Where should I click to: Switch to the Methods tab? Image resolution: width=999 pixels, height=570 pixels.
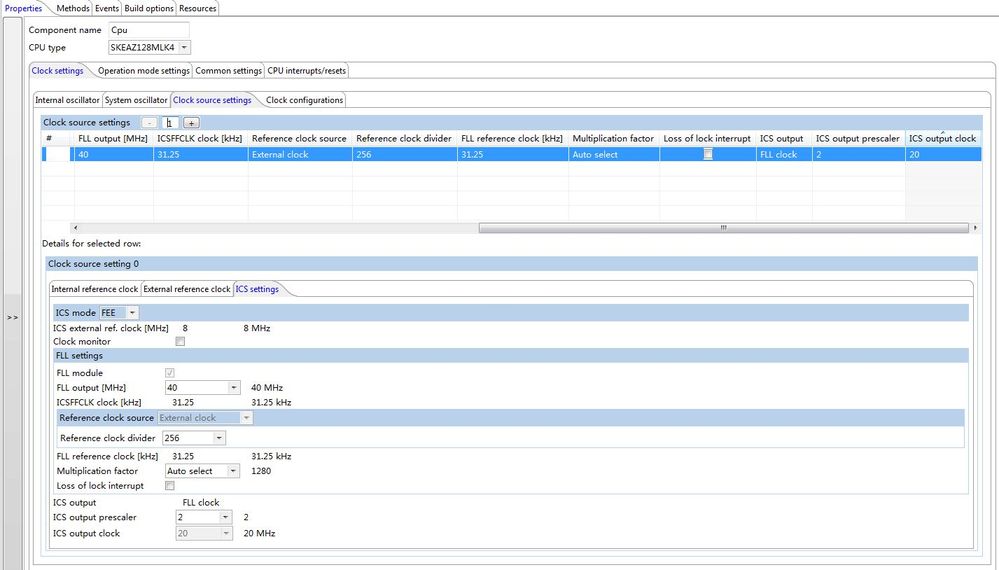[x=73, y=8]
